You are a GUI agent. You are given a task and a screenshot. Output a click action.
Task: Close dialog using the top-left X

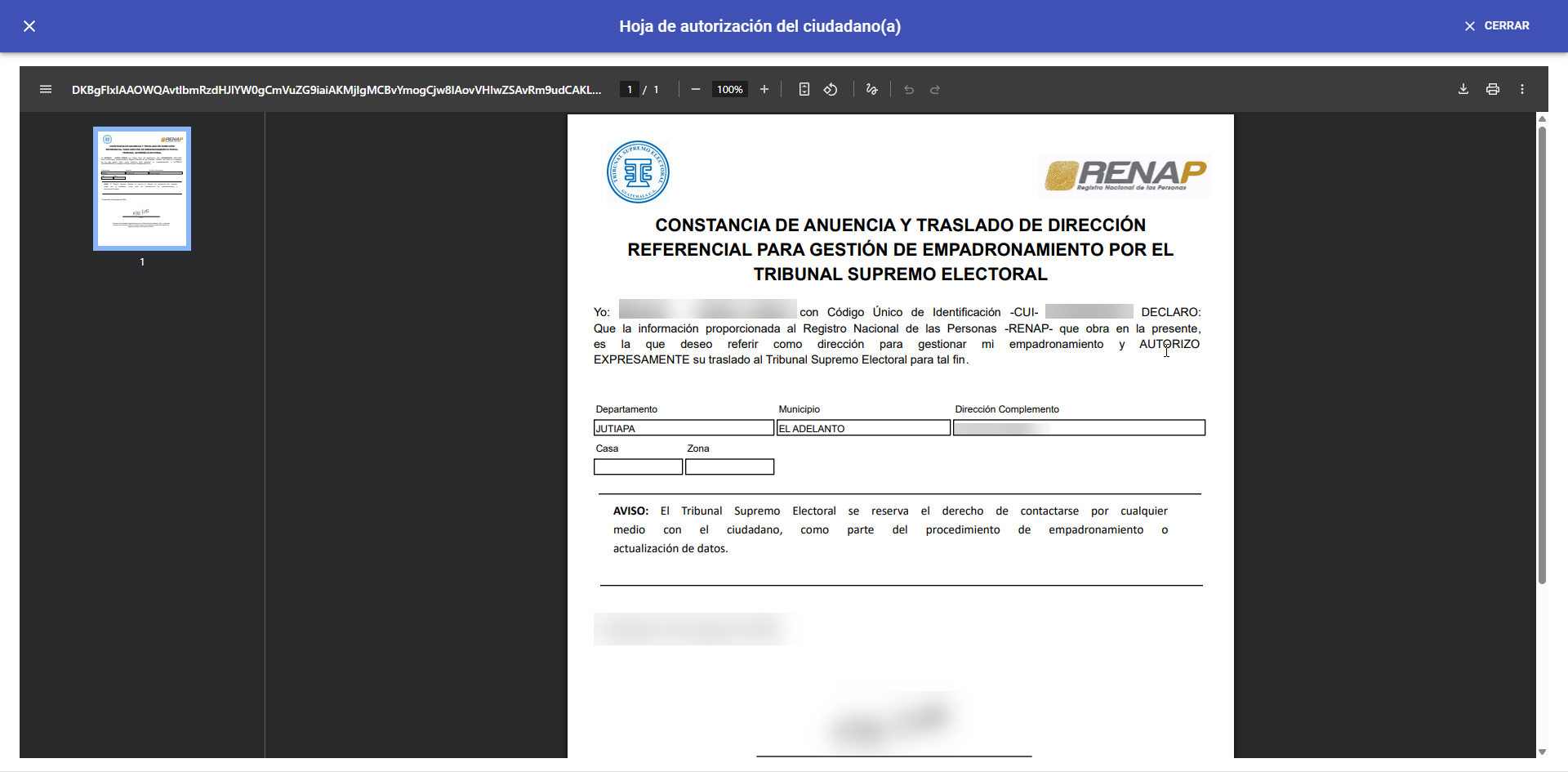(29, 26)
